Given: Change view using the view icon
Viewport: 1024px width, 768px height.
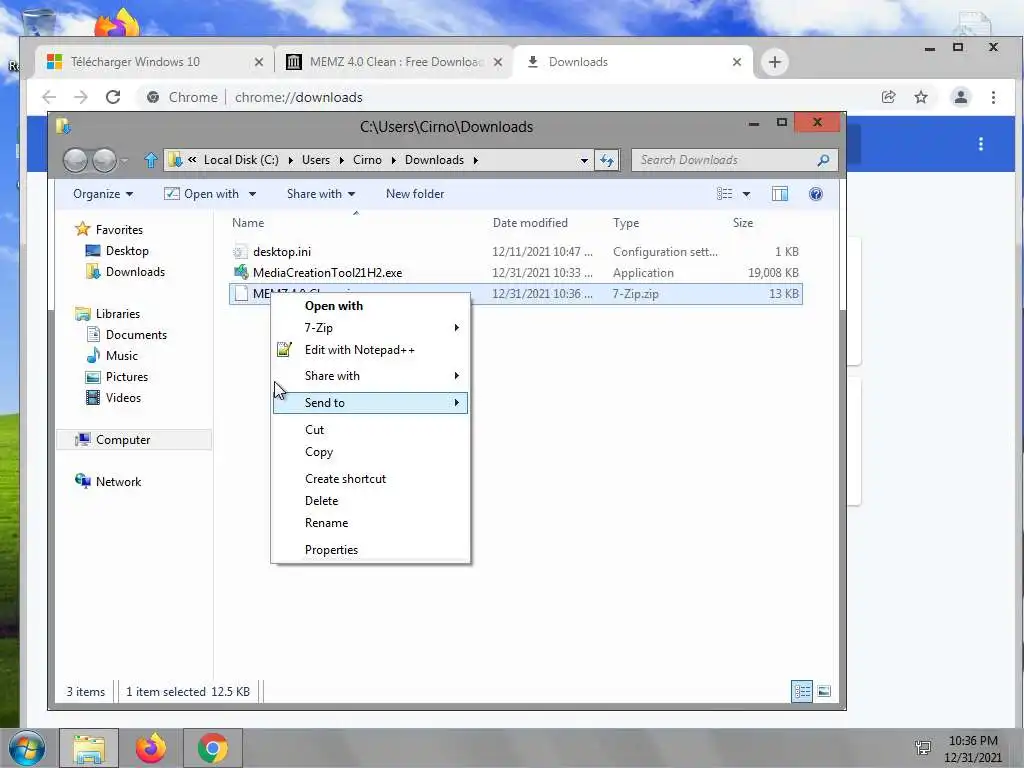Looking at the screenshot, I should tap(724, 194).
